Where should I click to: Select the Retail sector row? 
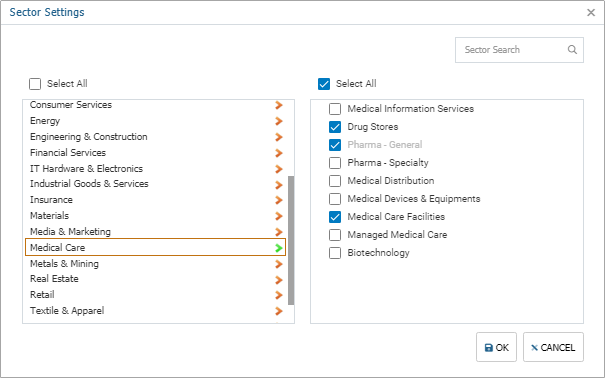point(155,295)
